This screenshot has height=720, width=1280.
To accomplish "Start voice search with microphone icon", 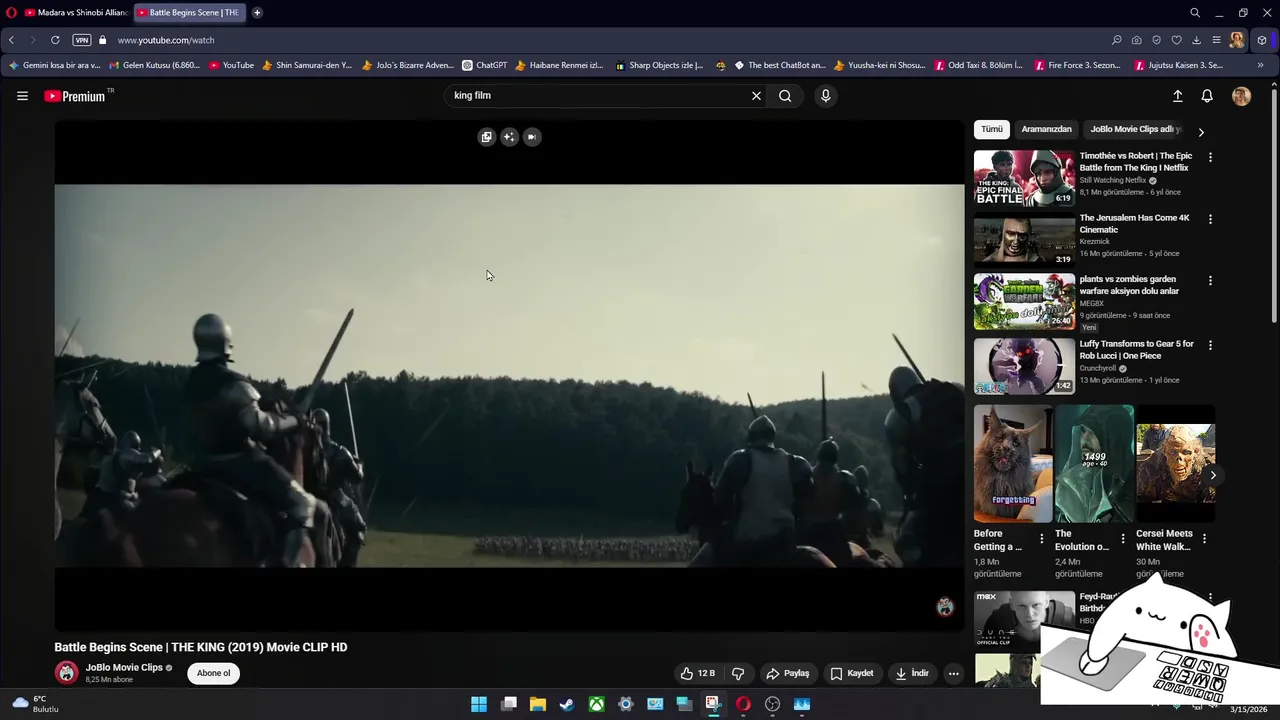I will click(825, 96).
